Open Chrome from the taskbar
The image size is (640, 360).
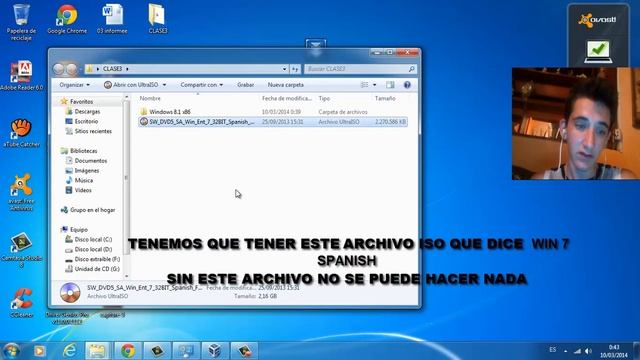128,351
